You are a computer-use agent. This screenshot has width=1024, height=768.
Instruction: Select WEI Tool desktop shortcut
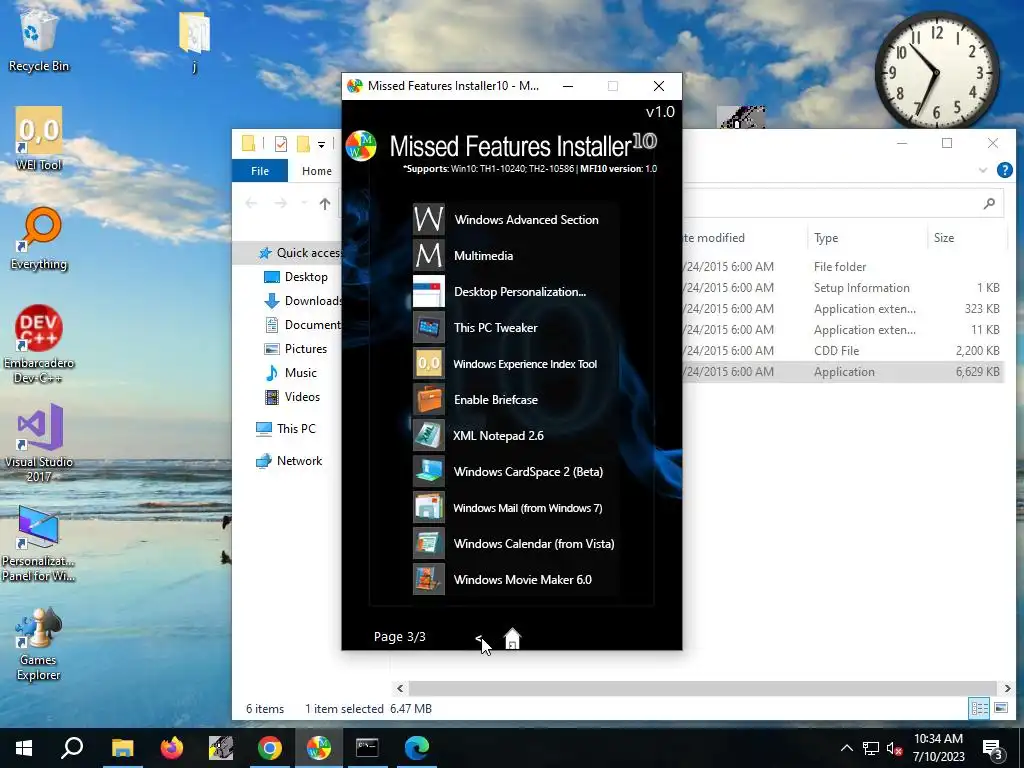[x=39, y=139]
